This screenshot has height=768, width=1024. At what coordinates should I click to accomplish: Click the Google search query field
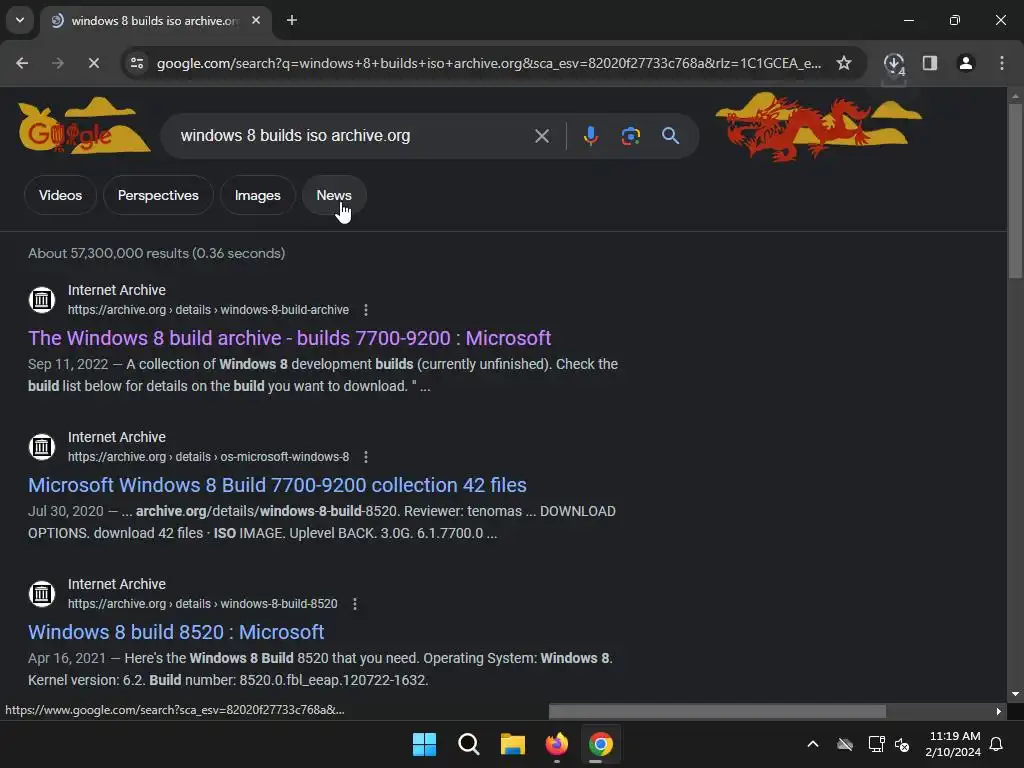click(x=353, y=136)
